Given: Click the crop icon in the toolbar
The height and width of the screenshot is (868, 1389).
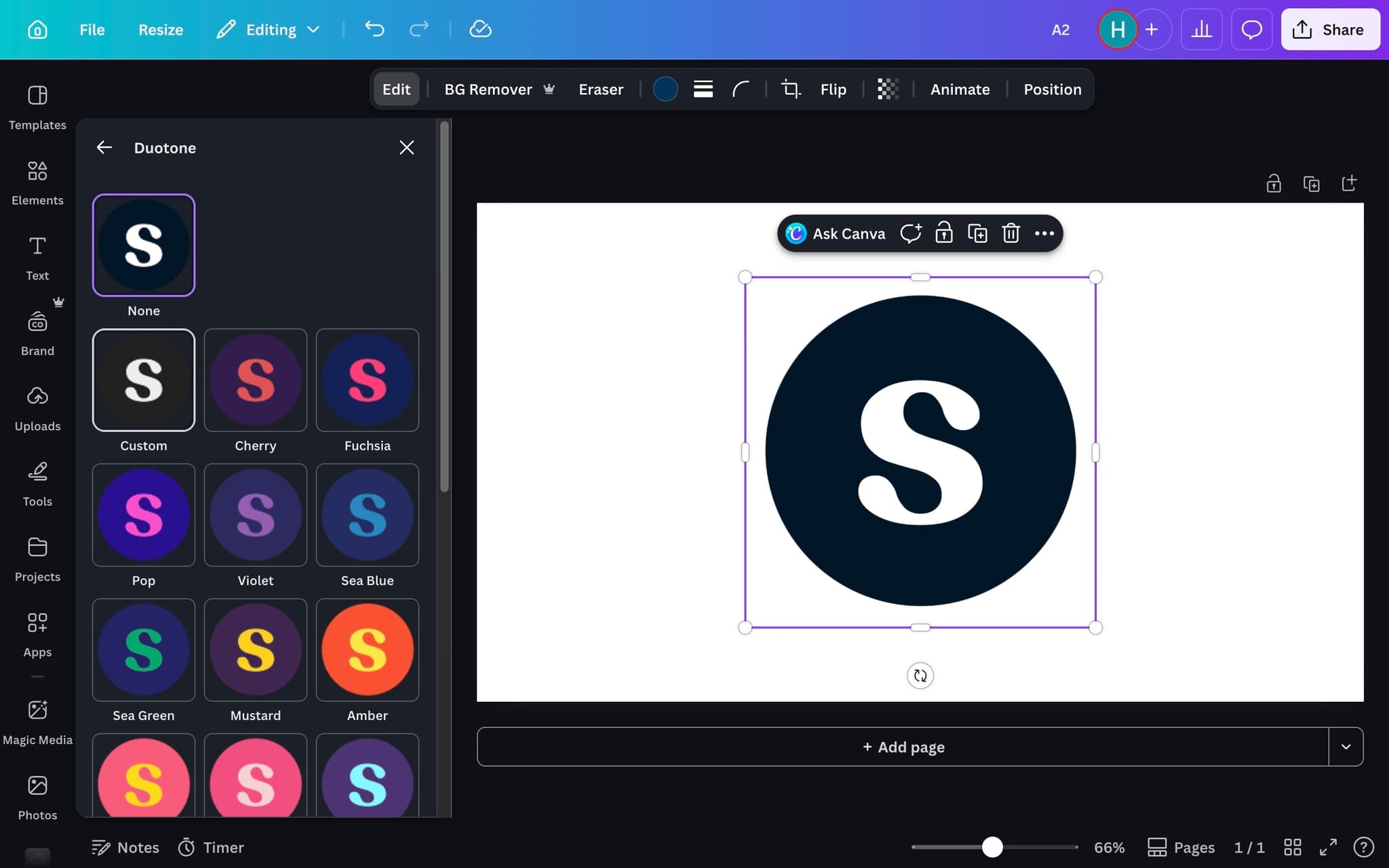Looking at the screenshot, I should click(790, 89).
